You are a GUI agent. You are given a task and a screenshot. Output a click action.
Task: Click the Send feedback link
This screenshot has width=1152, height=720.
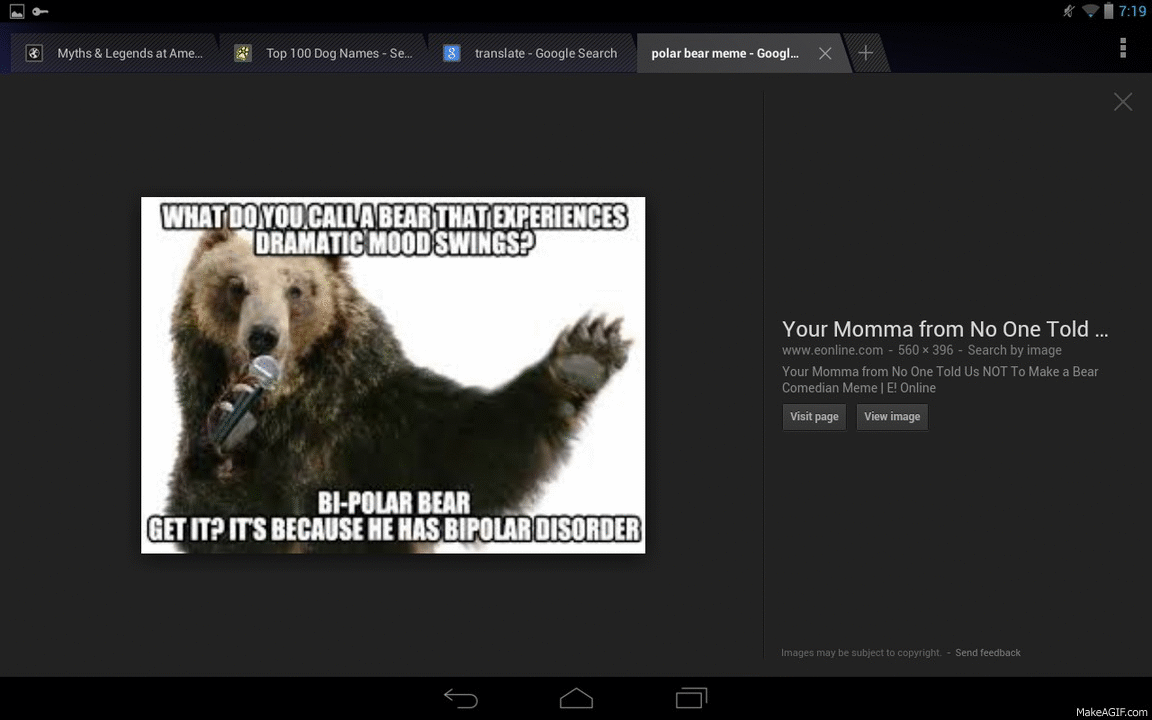(987, 653)
